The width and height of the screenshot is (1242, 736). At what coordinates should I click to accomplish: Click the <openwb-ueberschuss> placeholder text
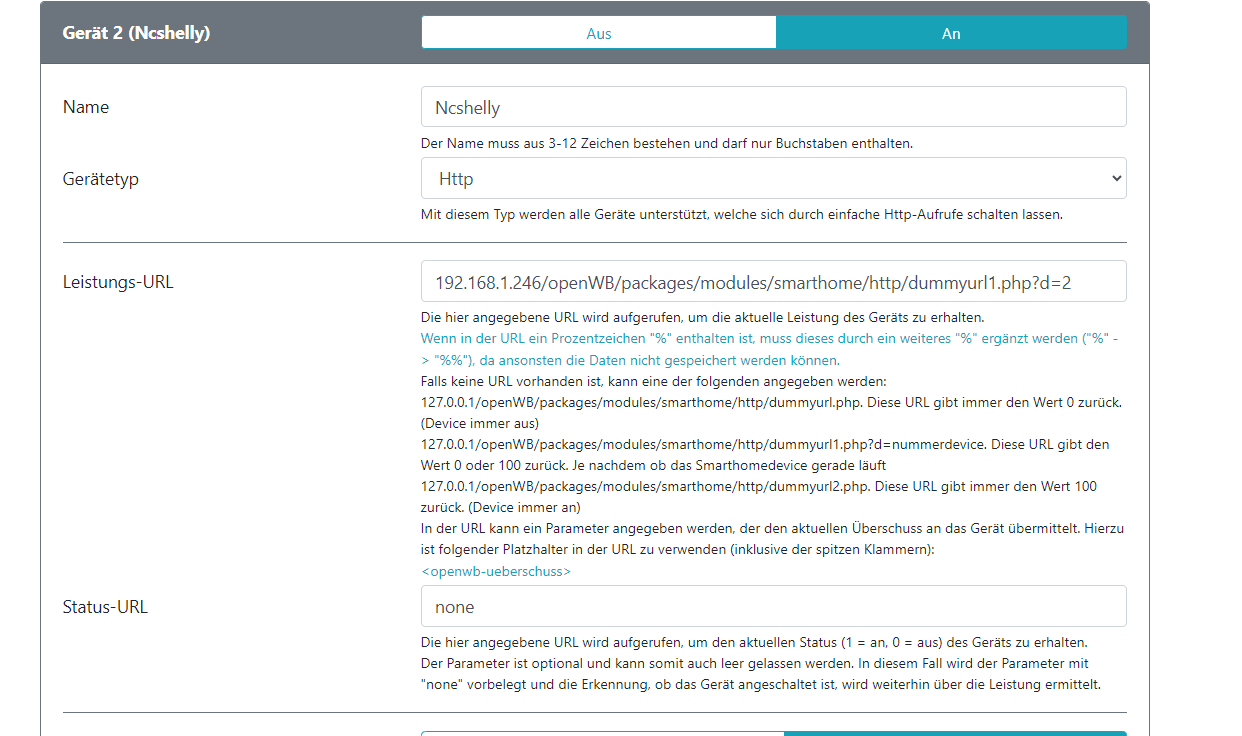click(x=496, y=572)
